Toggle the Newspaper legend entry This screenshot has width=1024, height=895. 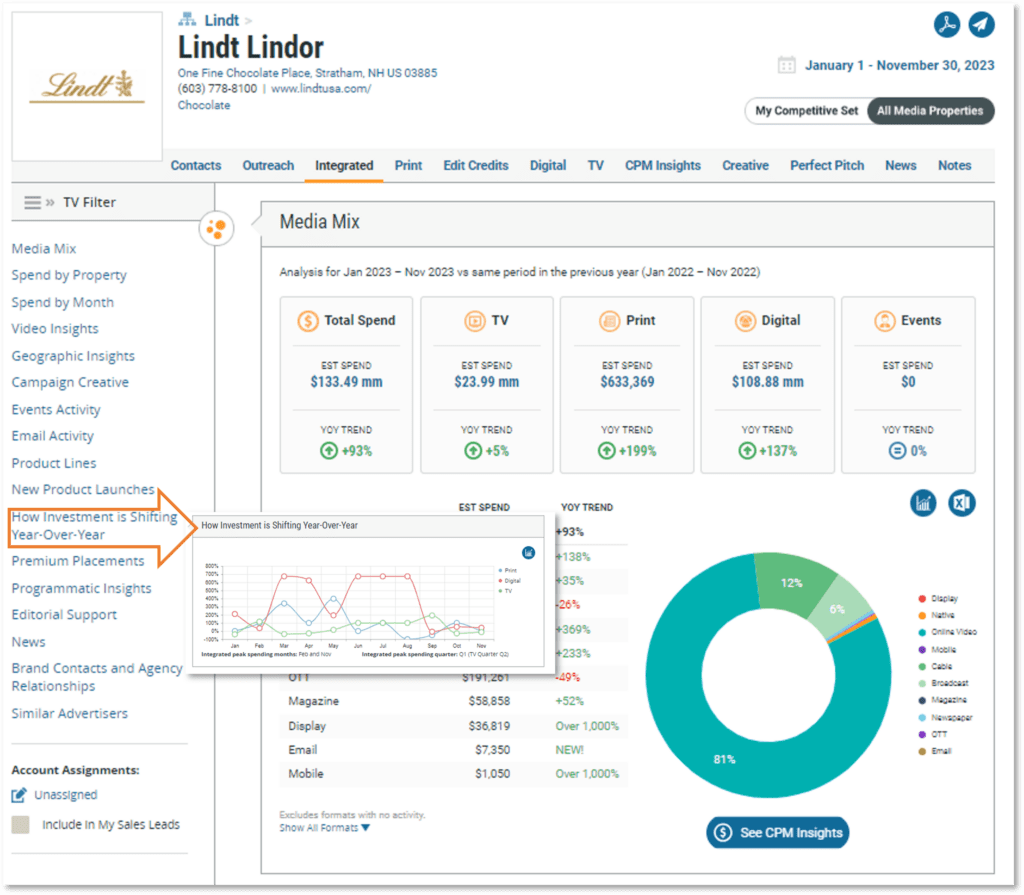(945, 718)
